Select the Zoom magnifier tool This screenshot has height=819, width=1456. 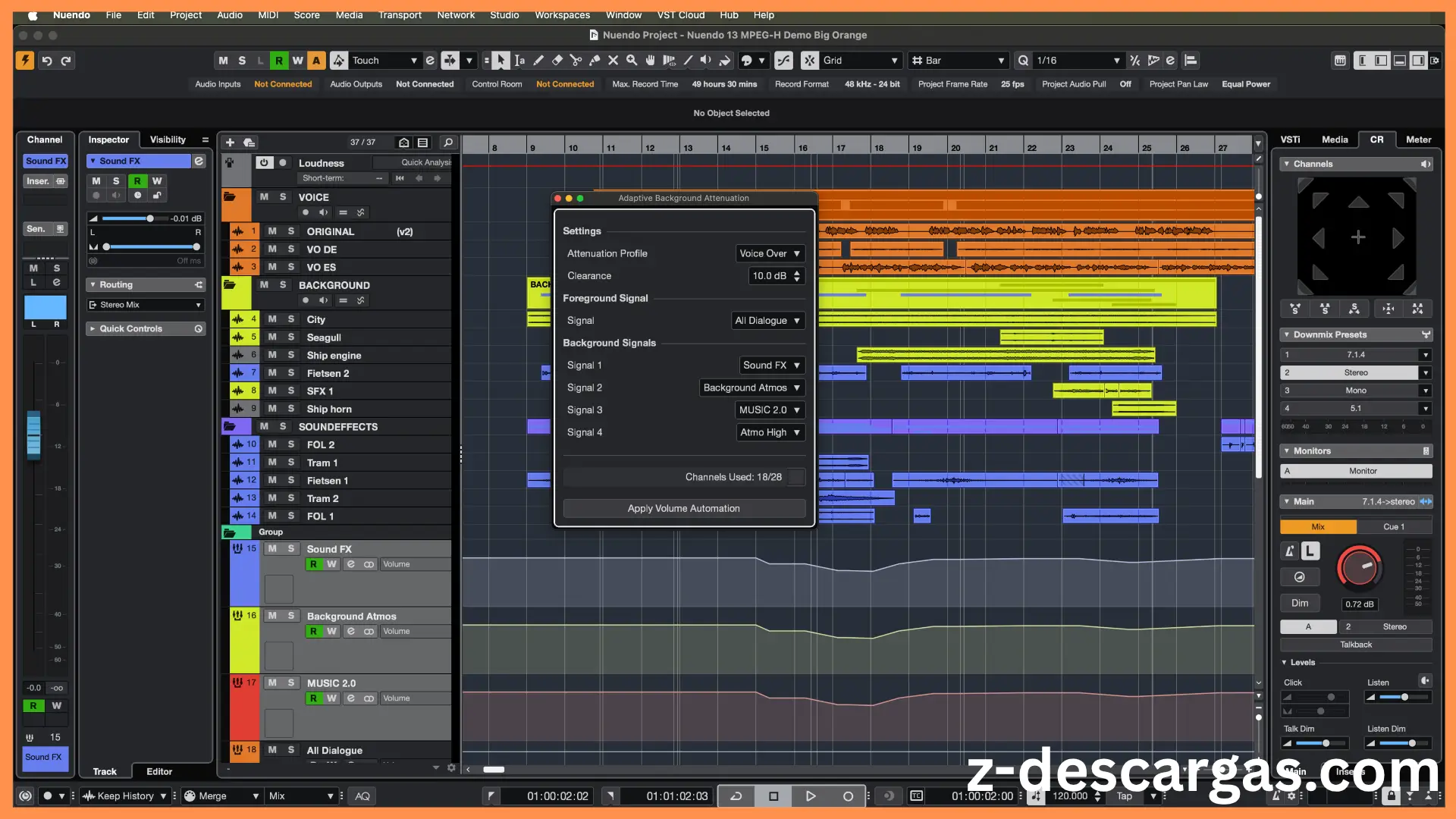click(x=632, y=61)
